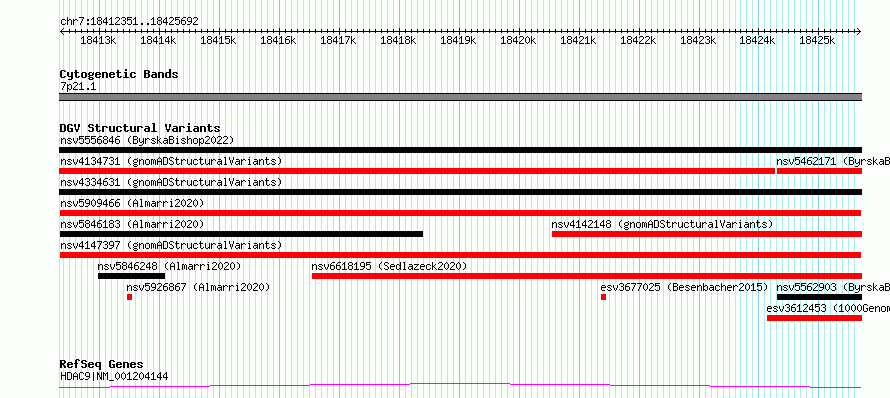Open the nsv5462171 variant label
890x398 pixels.
pos(833,161)
